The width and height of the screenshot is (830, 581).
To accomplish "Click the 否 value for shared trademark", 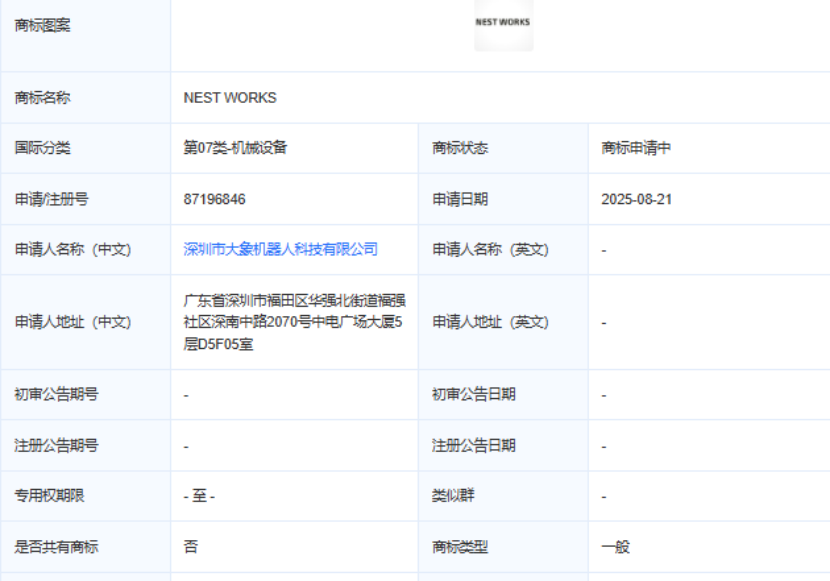I will point(191,547).
